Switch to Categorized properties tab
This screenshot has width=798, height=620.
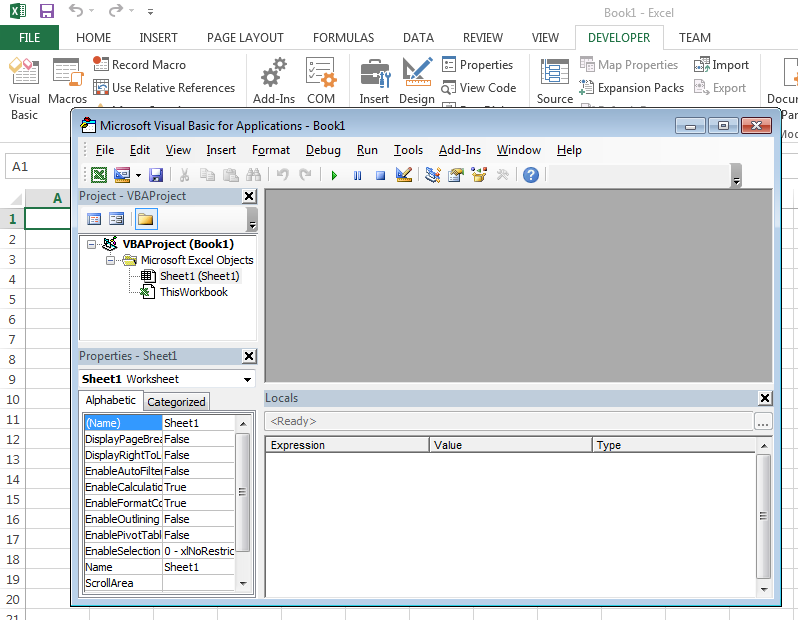tap(176, 402)
